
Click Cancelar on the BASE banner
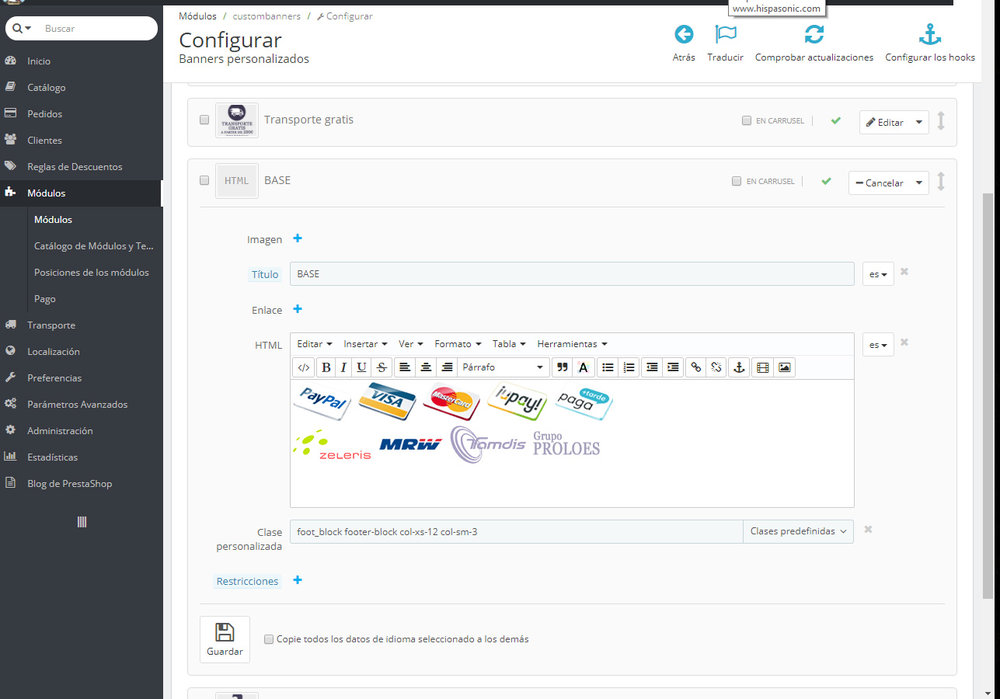point(879,183)
